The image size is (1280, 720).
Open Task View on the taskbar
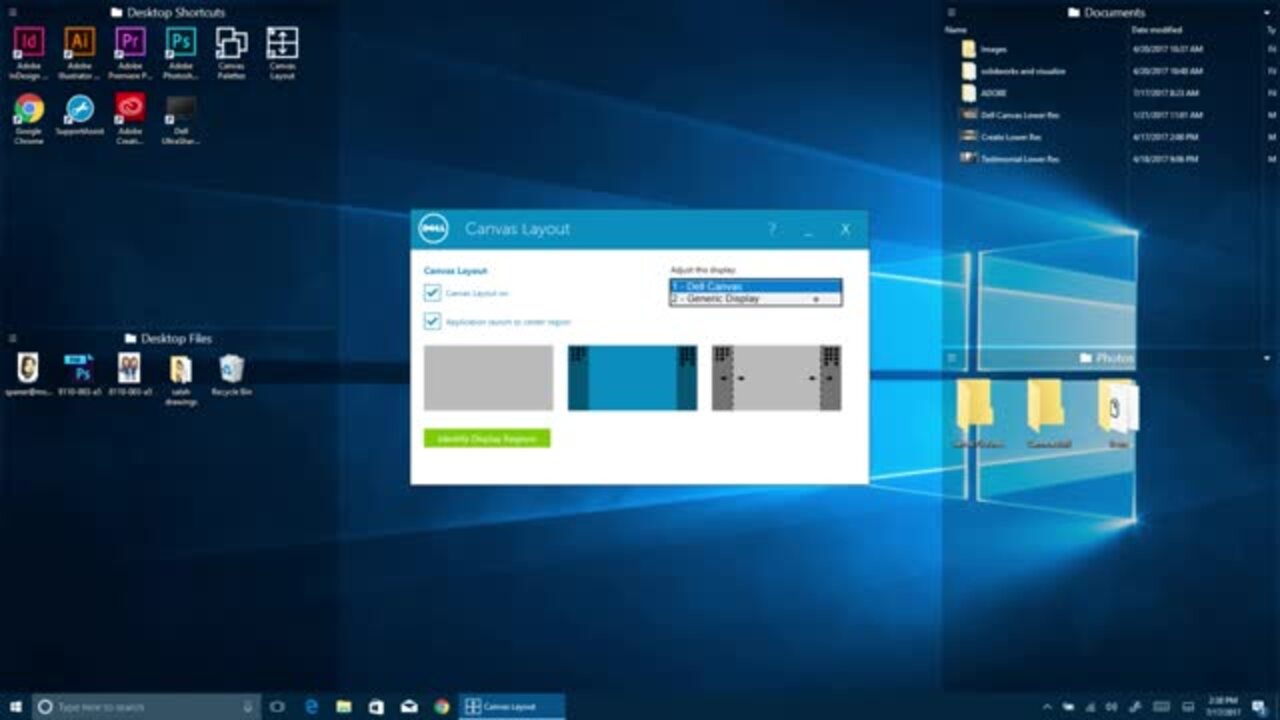click(x=277, y=707)
